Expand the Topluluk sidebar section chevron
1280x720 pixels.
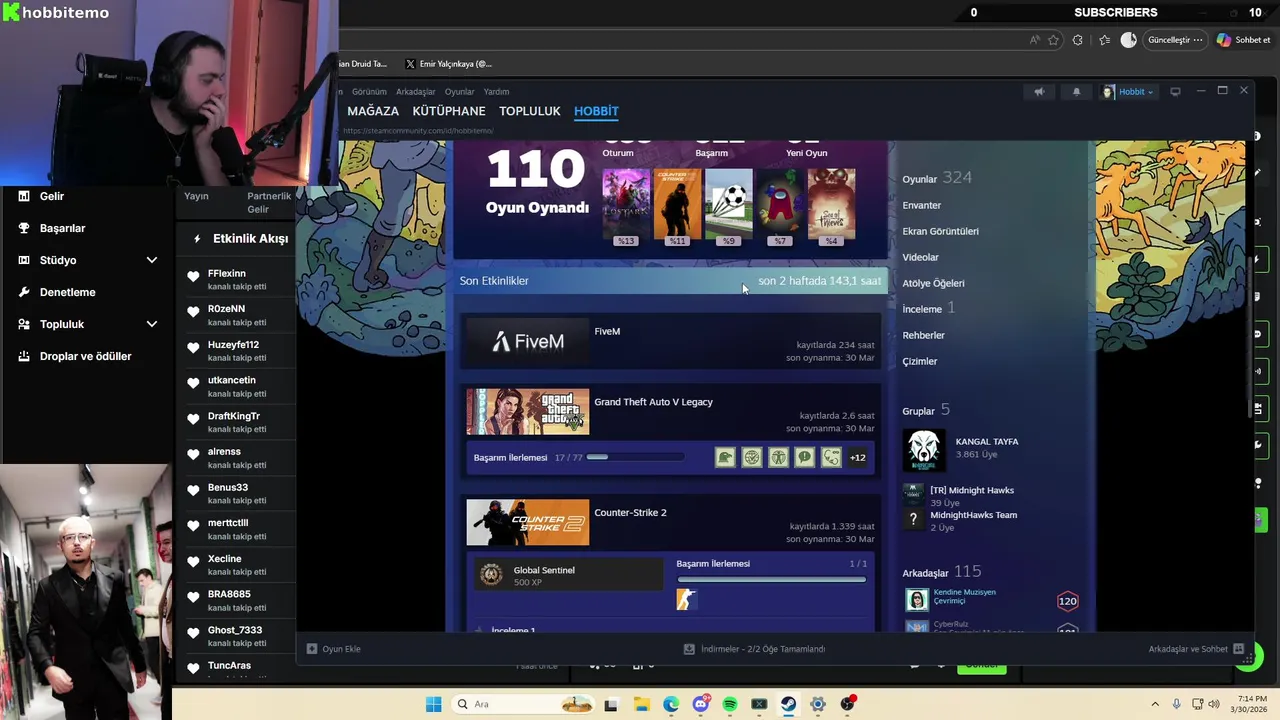(x=152, y=324)
